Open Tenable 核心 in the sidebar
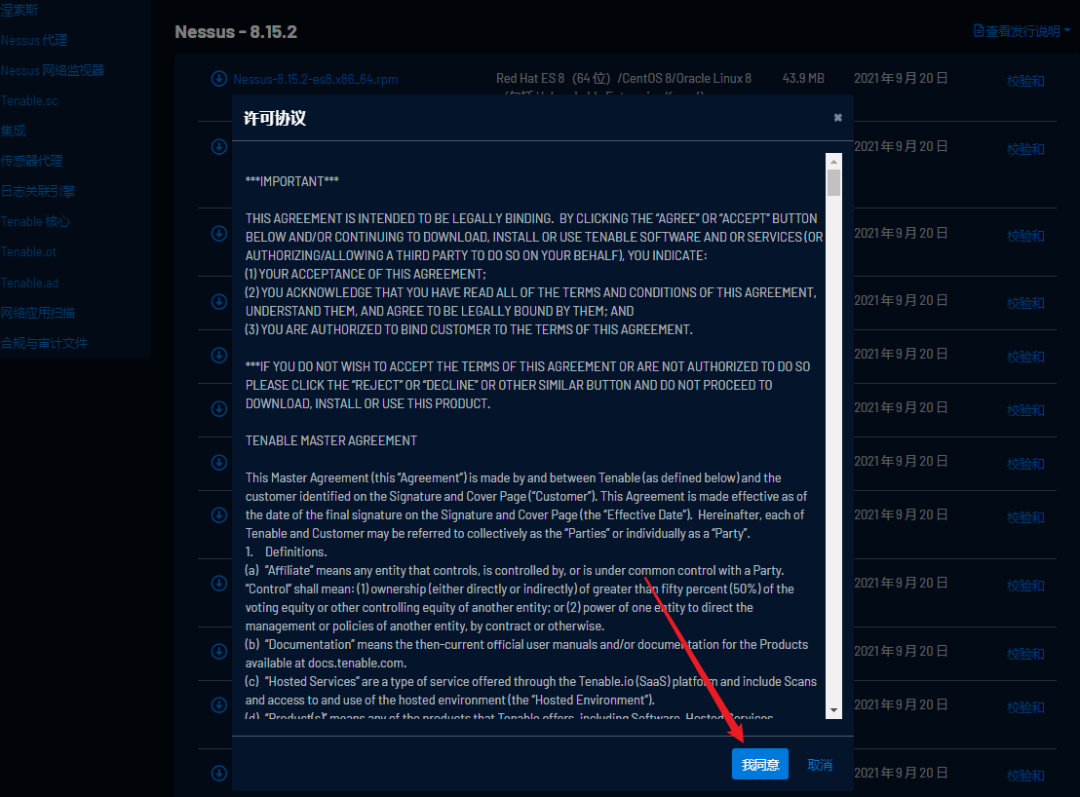Image resolution: width=1080 pixels, height=797 pixels. tap(35, 221)
